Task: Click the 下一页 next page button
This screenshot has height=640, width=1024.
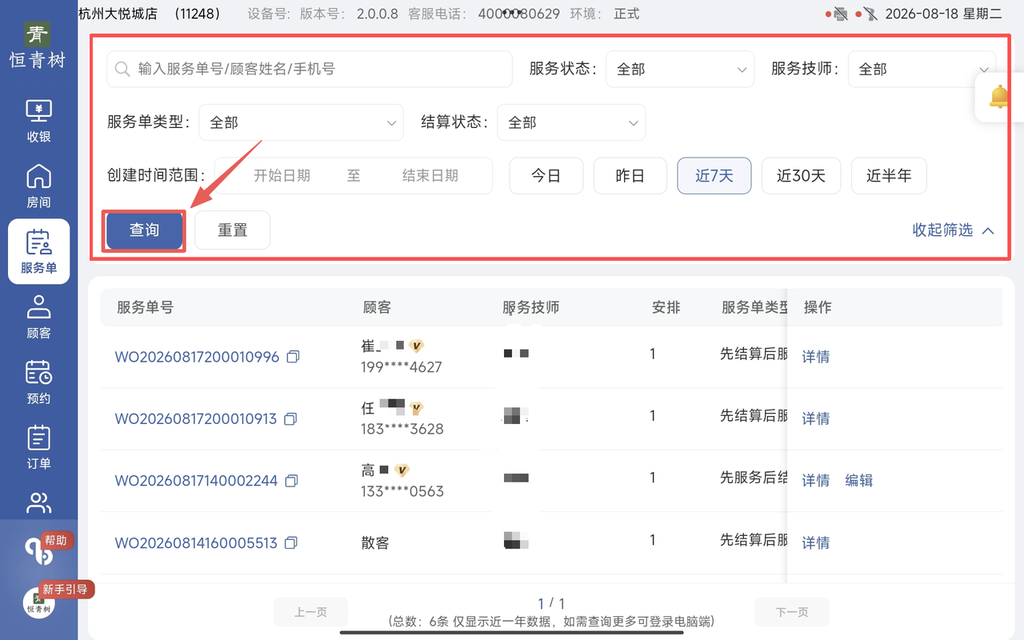Action: [792, 612]
